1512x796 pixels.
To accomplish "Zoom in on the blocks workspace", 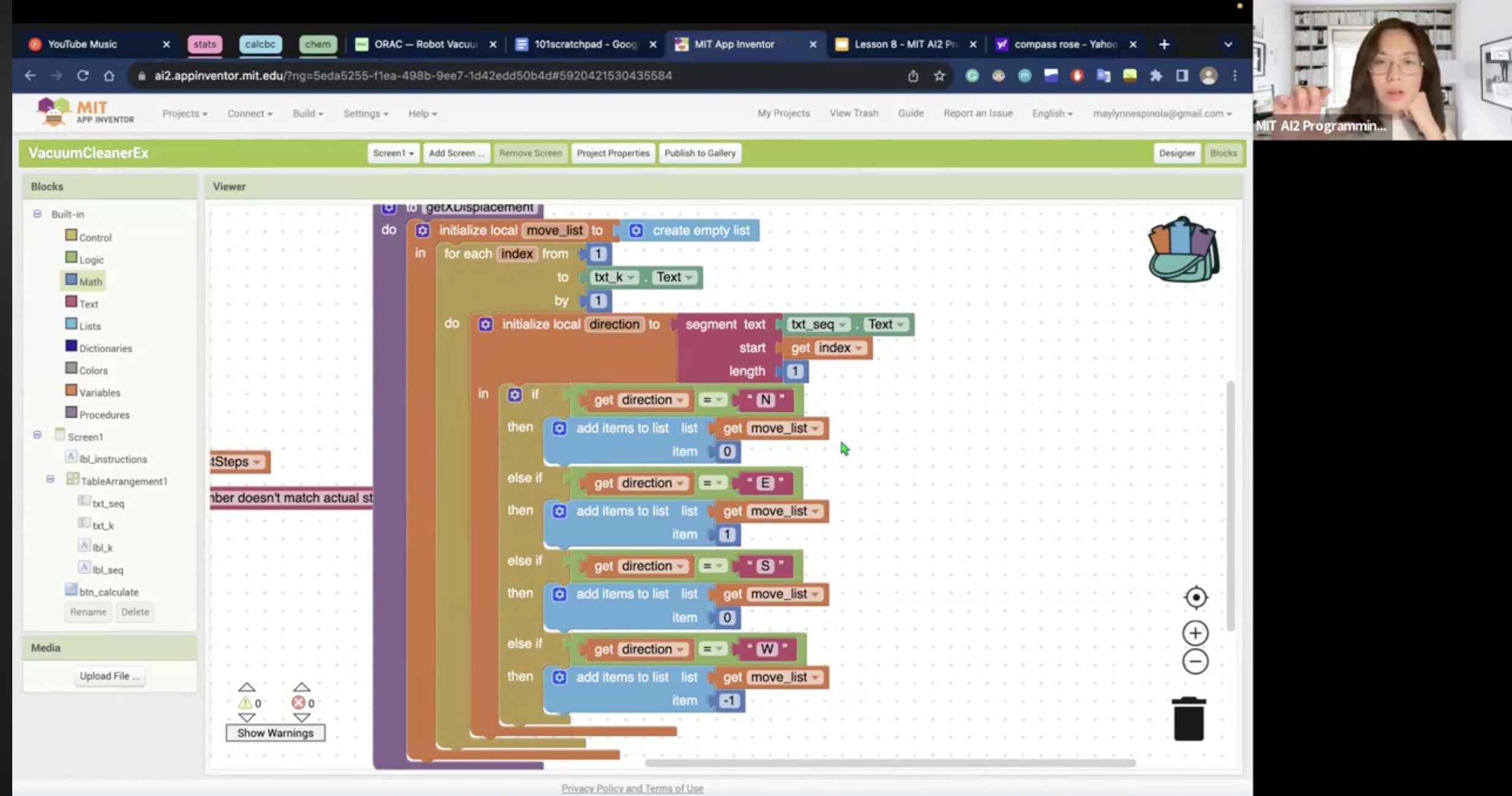I will point(1195,633).
